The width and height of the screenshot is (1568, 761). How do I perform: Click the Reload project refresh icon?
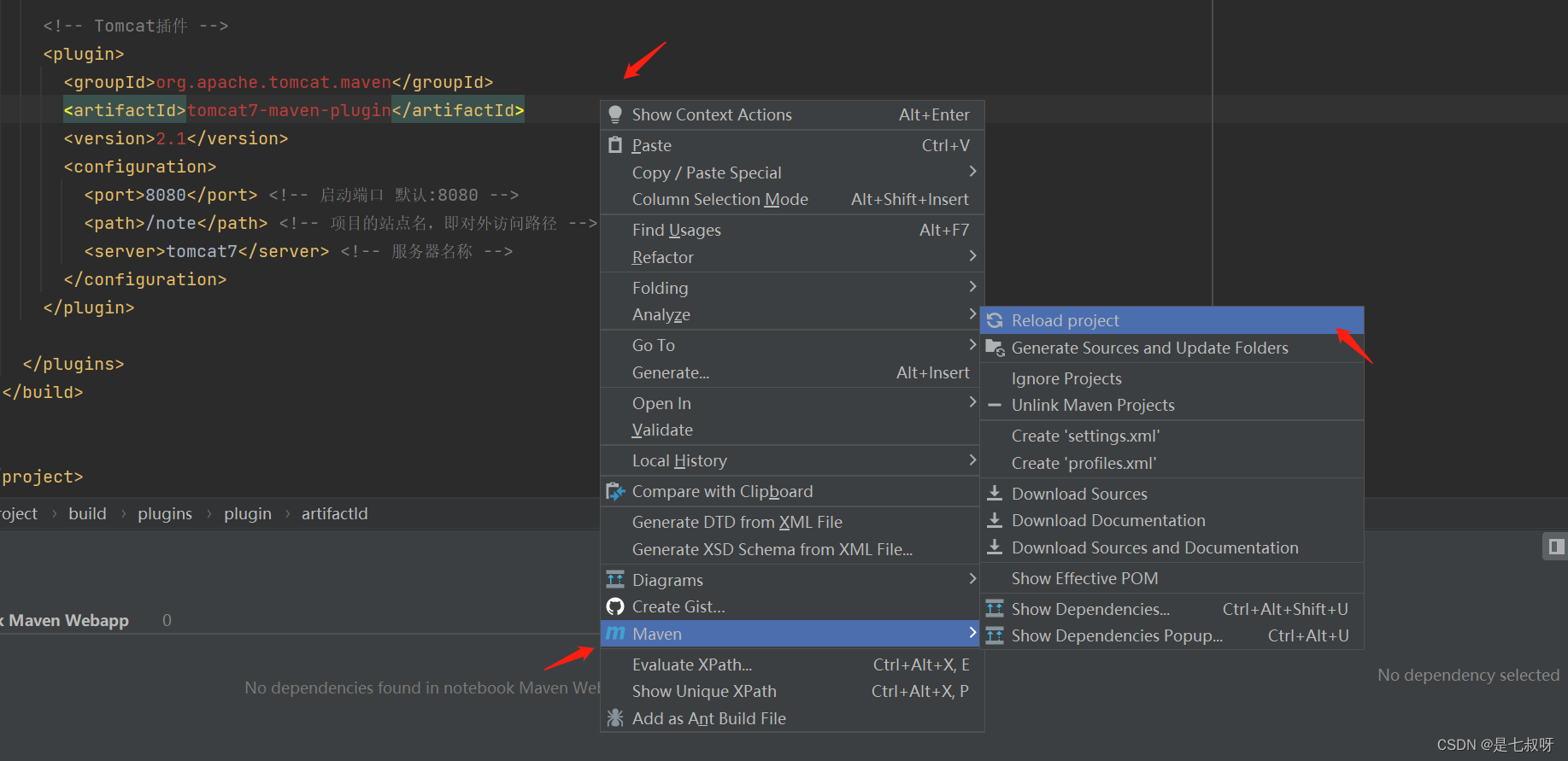click(x=995, y=320)
